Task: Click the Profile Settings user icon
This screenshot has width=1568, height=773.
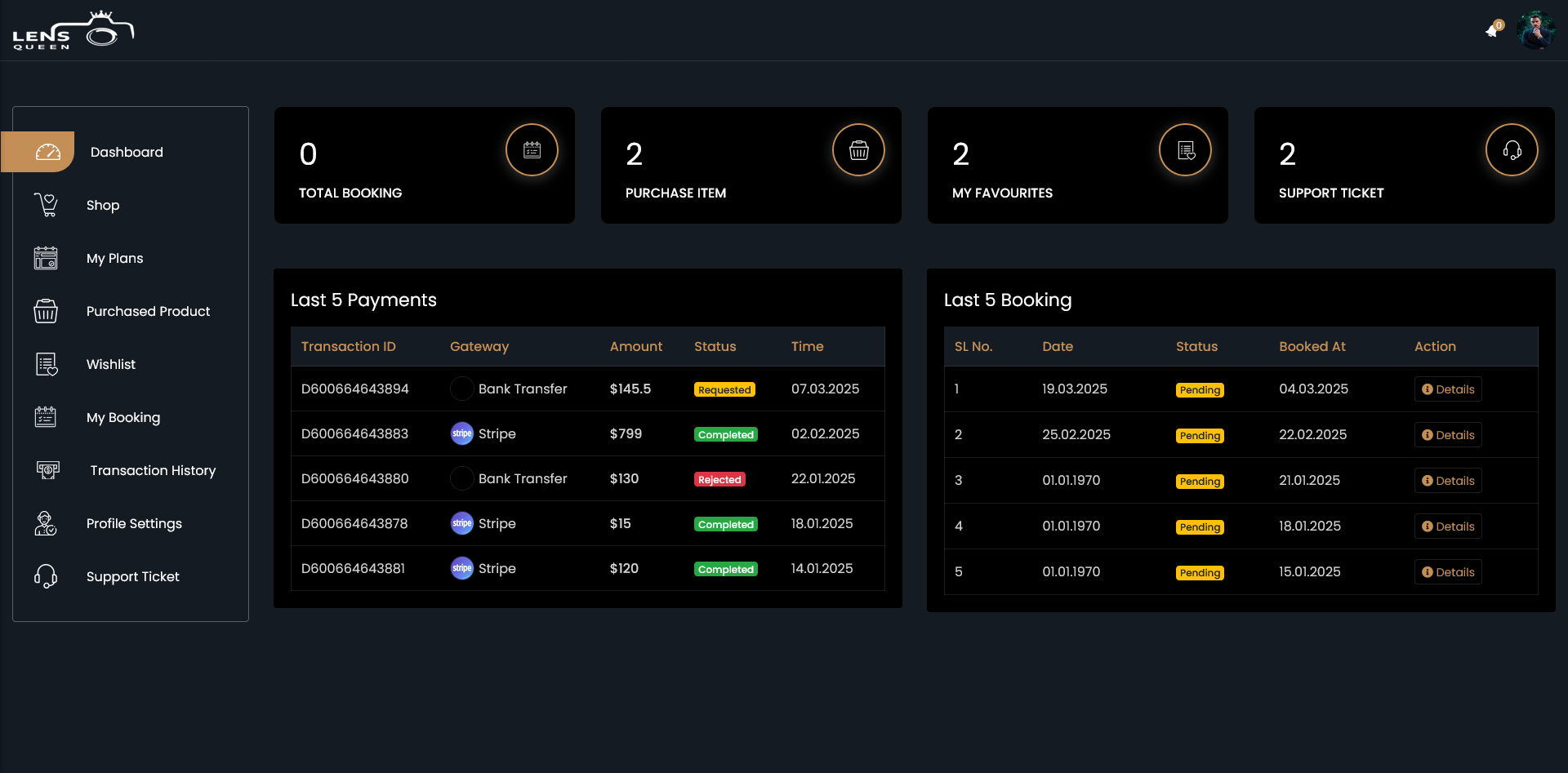Action: 46,523
